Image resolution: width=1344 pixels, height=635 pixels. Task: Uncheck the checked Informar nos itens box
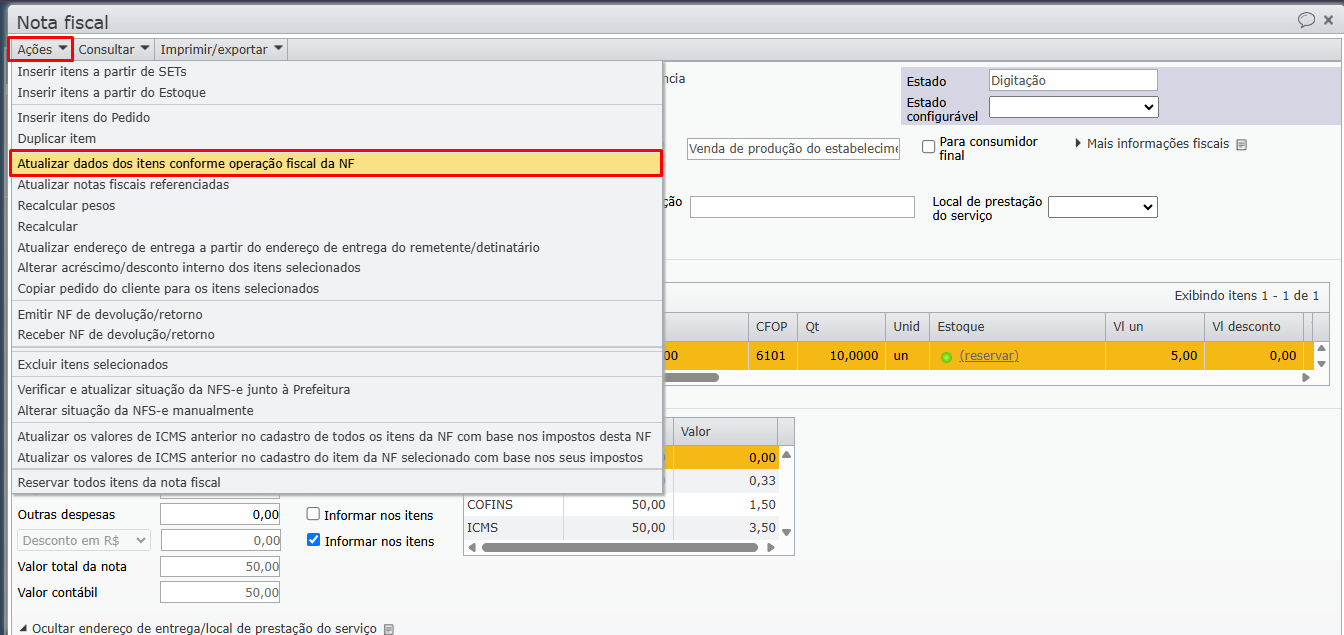point(313,540)
